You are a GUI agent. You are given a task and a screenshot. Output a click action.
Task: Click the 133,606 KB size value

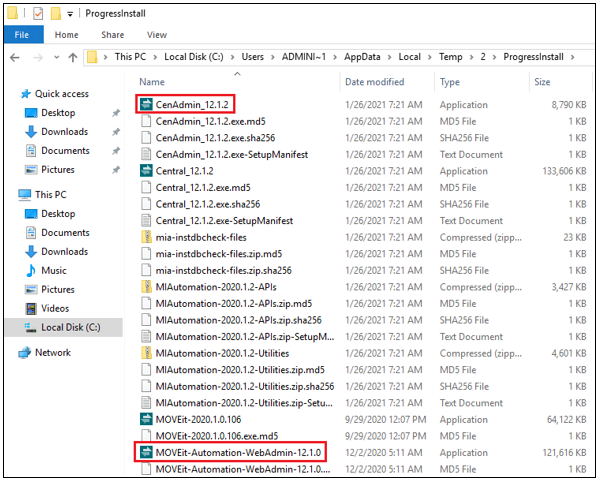click(x=564, y=171)
